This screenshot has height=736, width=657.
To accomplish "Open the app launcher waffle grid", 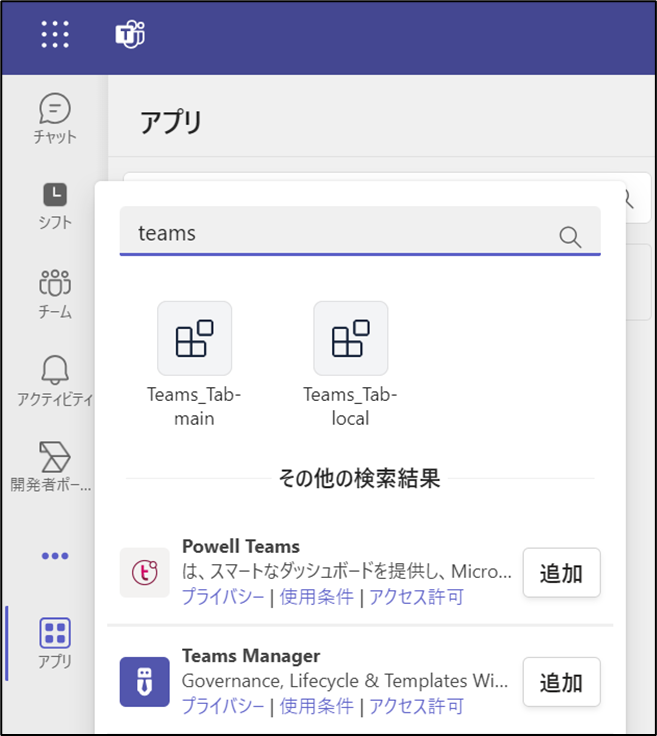I will pos(55,34).
